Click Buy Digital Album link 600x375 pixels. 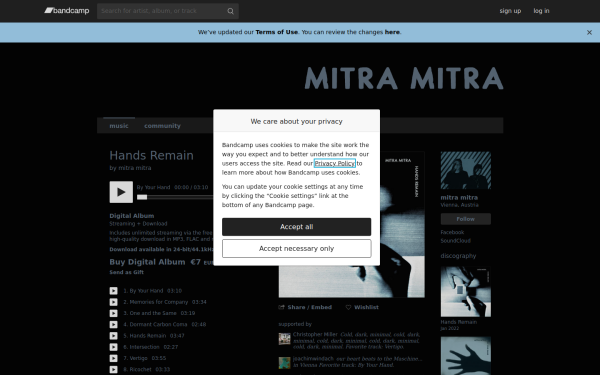click(147, 262)
